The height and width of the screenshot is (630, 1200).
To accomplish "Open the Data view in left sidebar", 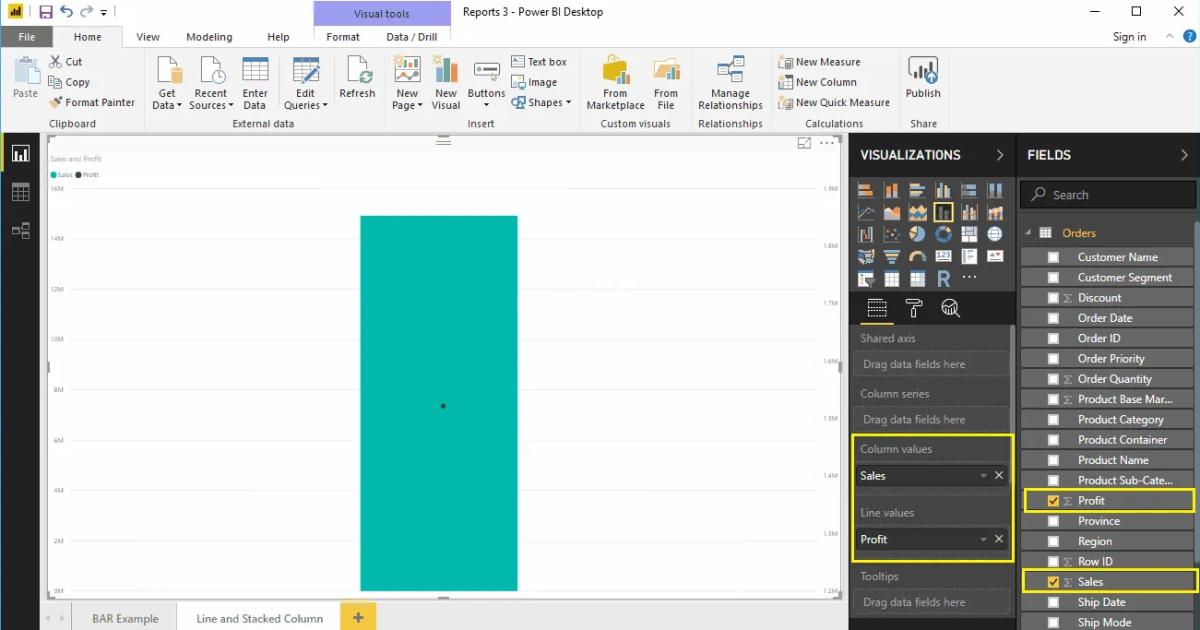I will (x=21, y=192).
